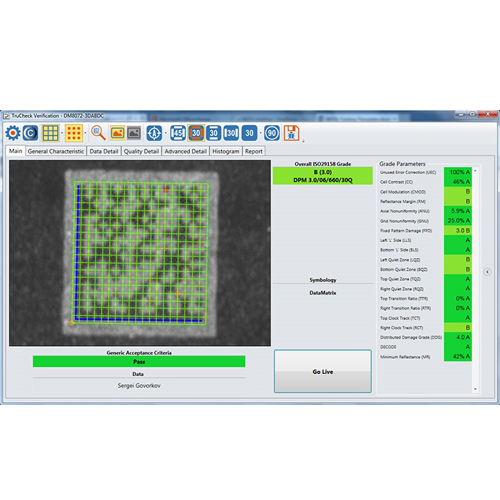This screenshot has width=500, height=500.
Task: Switch to the General Characteristic tab
Action: [56, 151]
